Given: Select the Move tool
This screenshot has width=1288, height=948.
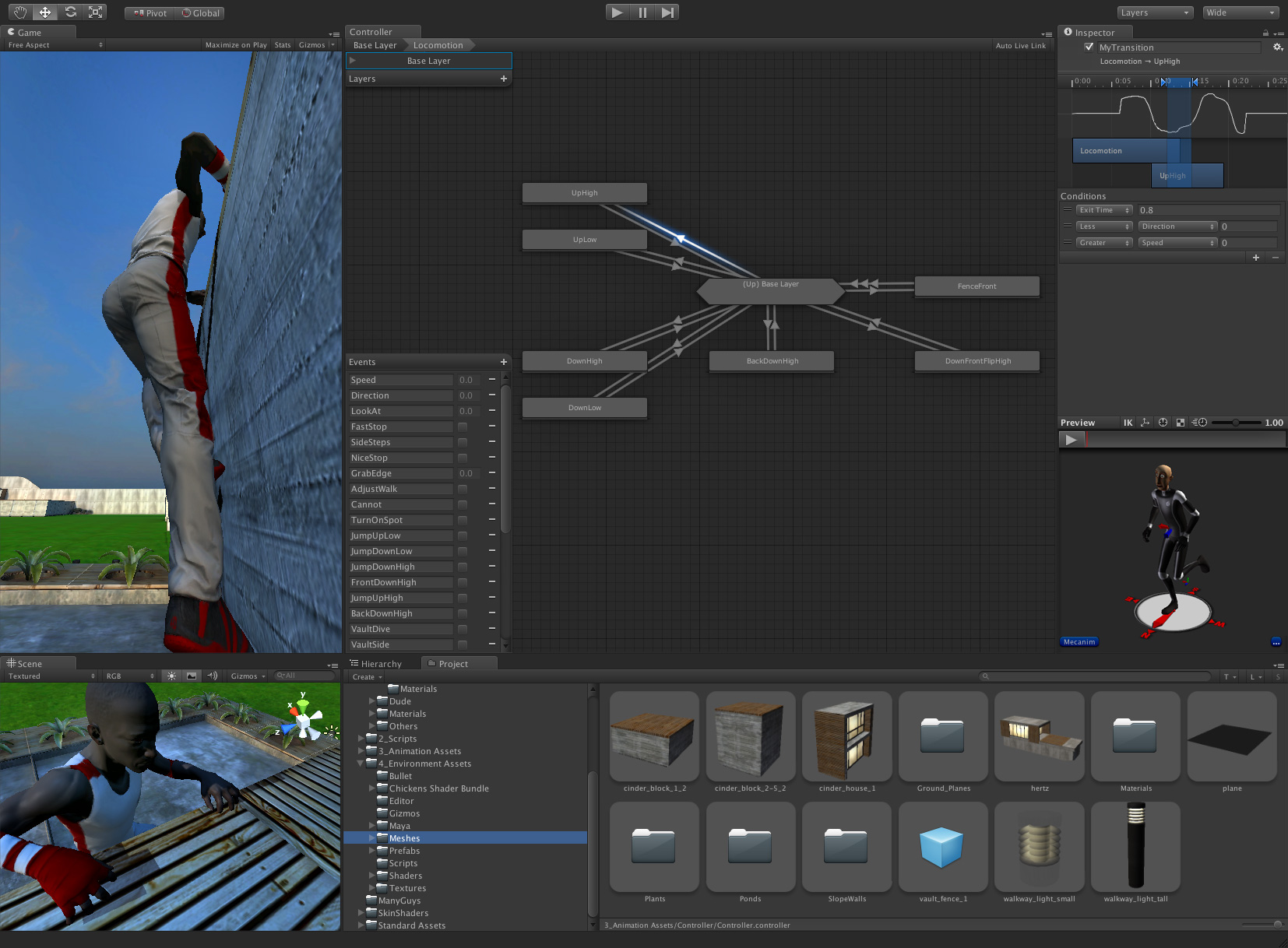Looking at the screenshot, I should 44,12.
